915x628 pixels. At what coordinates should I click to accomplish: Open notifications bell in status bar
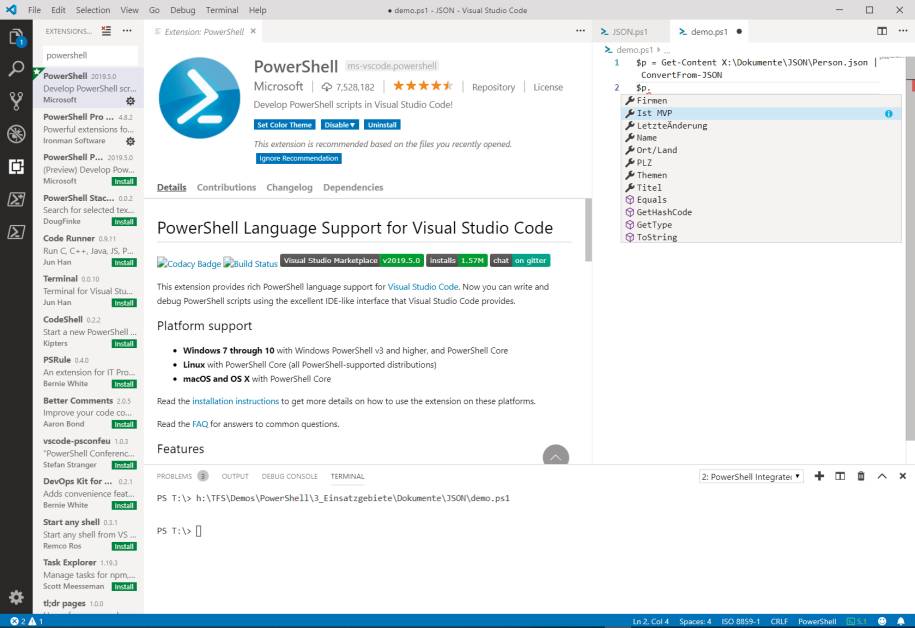coord(901,622)
